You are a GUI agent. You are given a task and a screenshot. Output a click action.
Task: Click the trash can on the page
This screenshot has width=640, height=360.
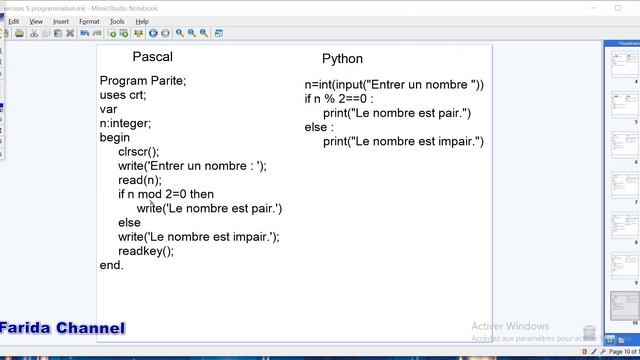pos(589,333)
